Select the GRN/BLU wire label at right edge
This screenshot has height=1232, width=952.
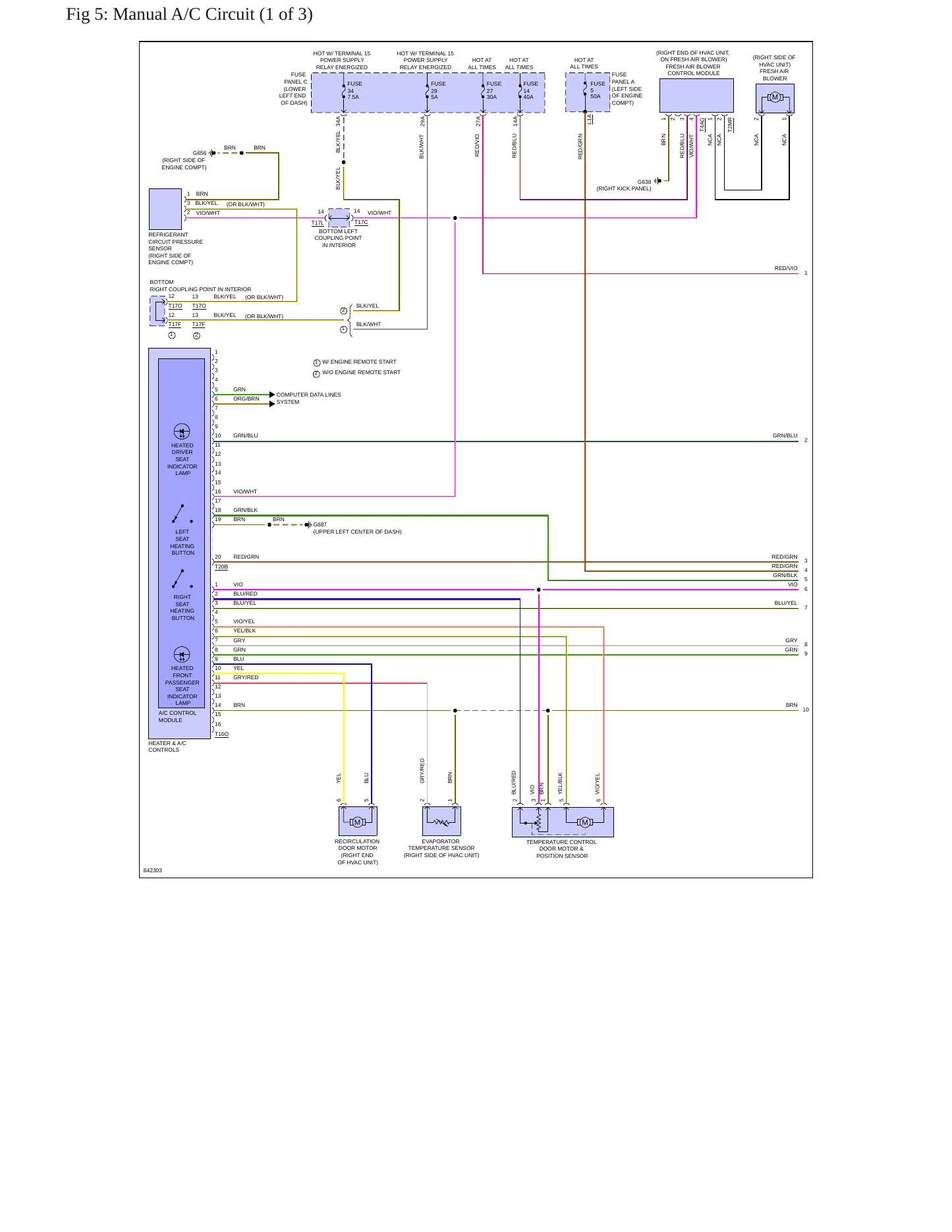click(785, 435)
